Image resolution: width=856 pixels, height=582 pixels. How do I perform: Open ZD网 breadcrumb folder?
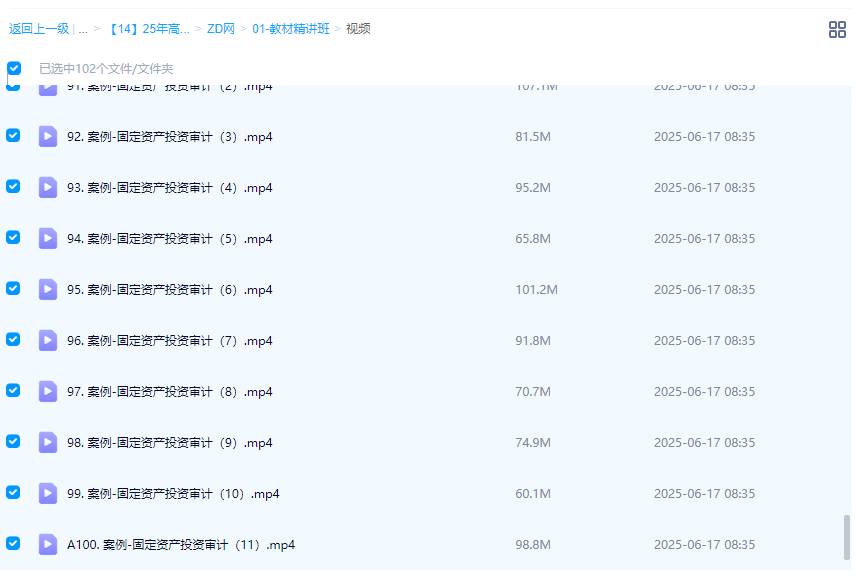click(221, 29)
